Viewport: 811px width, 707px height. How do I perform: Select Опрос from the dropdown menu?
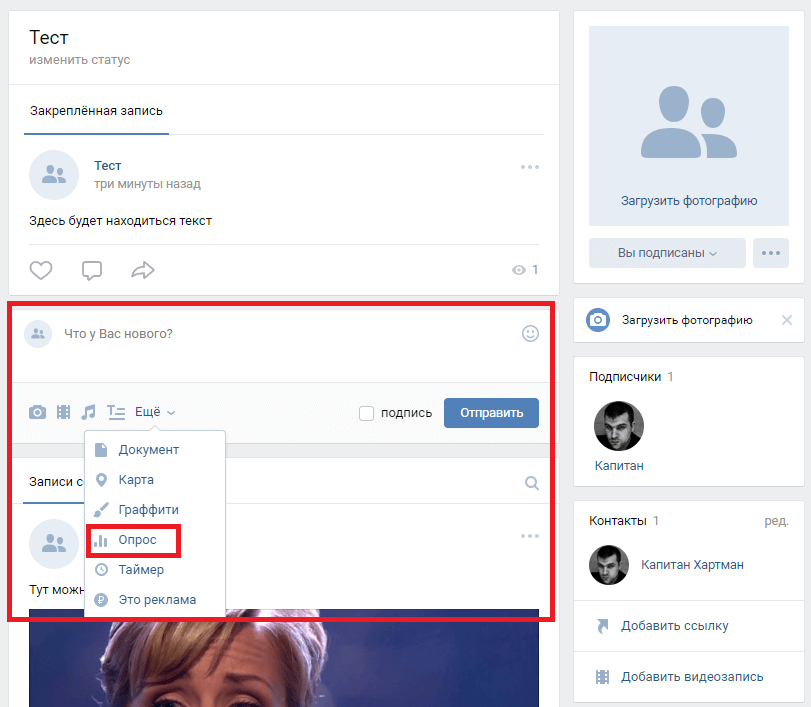tap(137, 540)
